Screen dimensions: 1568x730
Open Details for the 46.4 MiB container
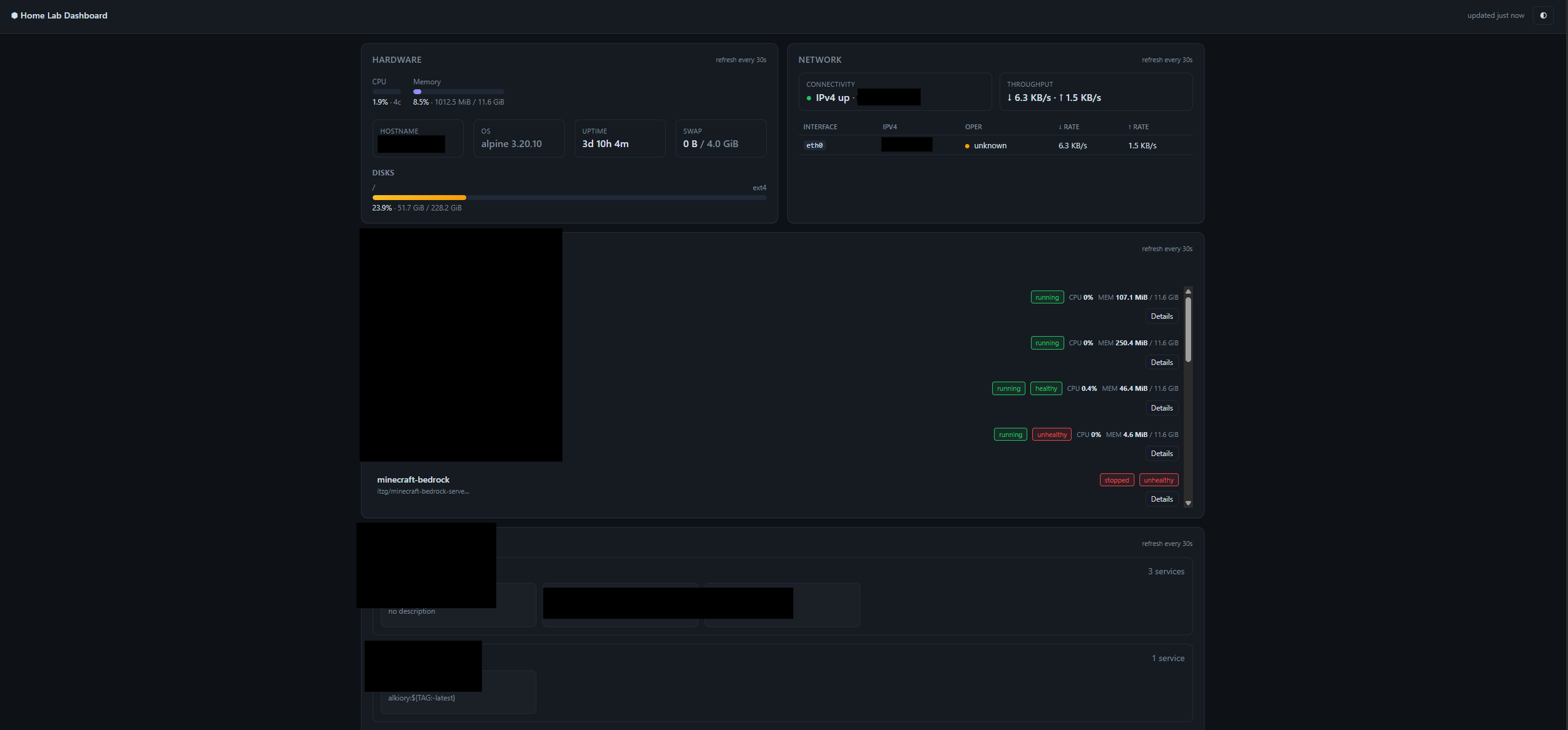pos(1162,408)
